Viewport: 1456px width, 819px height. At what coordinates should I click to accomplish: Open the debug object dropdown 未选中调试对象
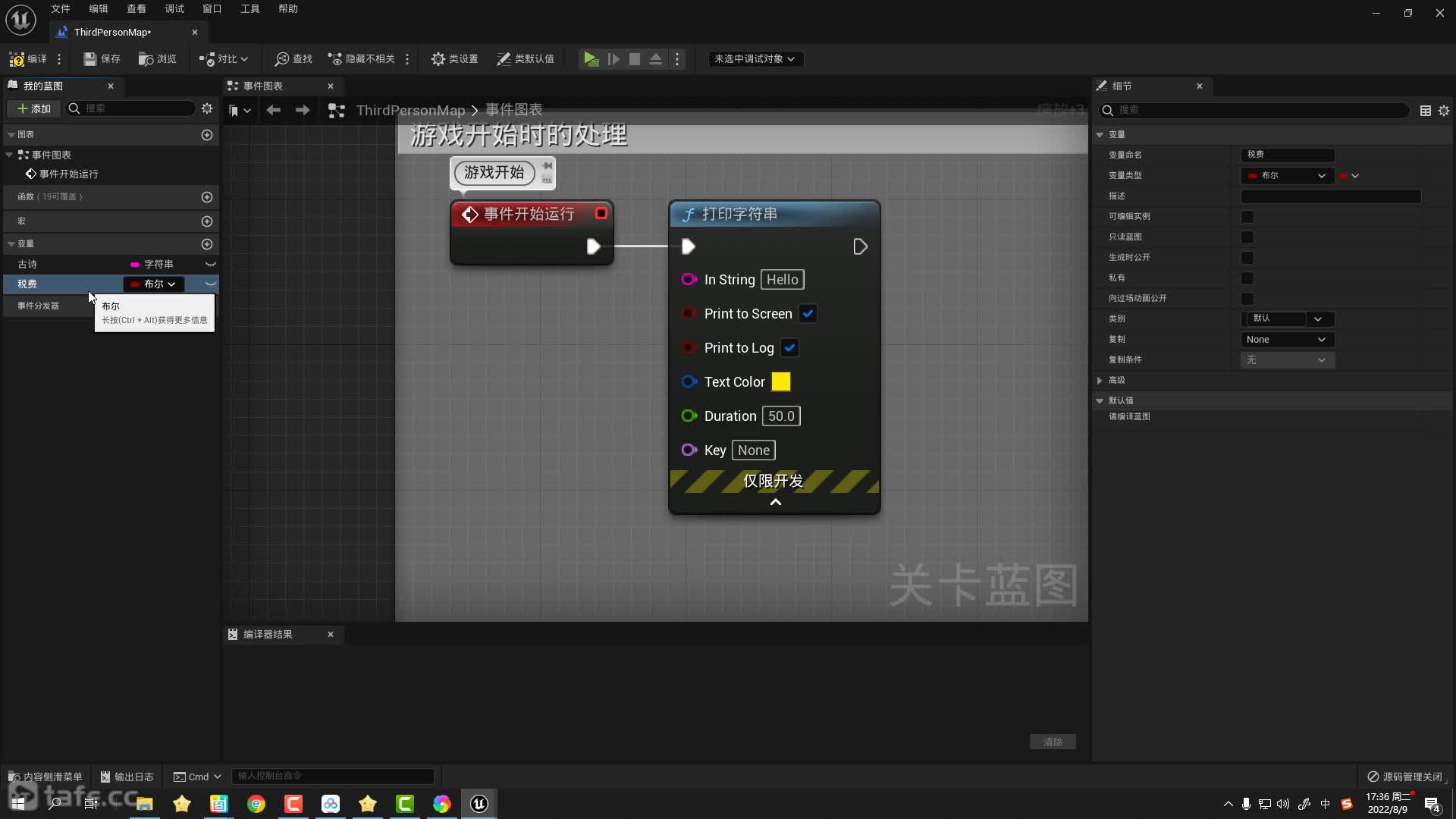pos(755,59)
